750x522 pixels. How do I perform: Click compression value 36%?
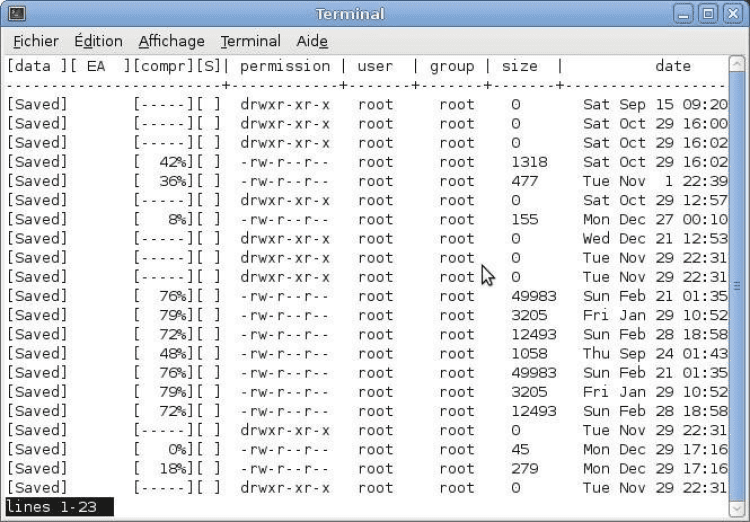[173, 181]
